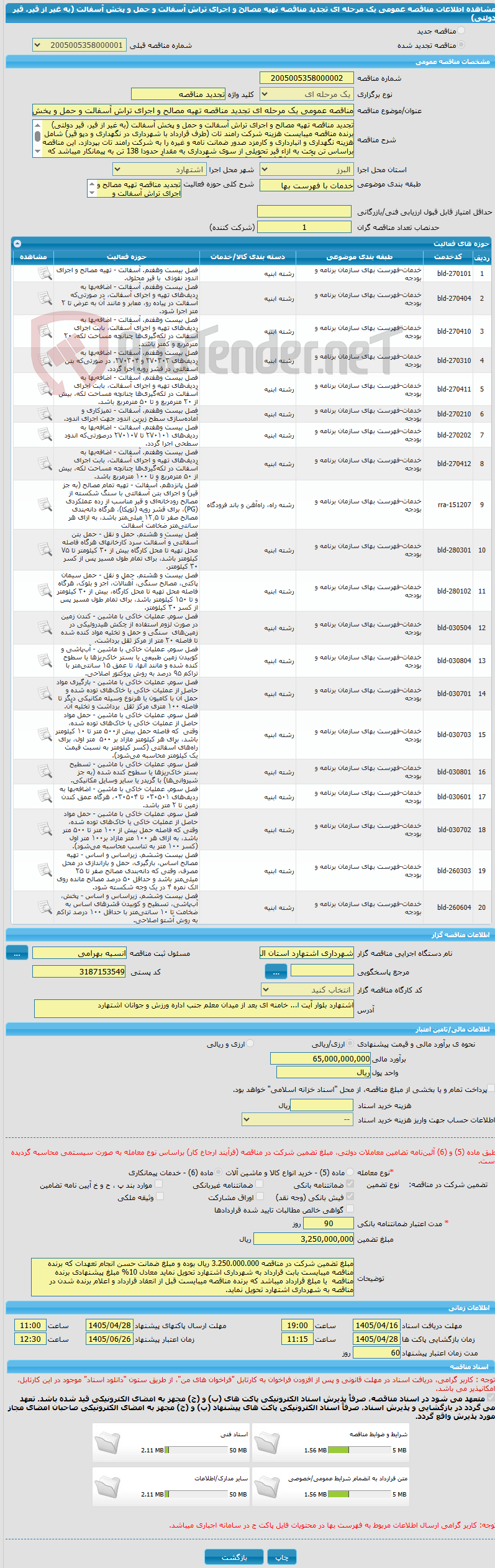Open view icon for row bld-280301
This screenshot has width=495, height=1568.
[44, 550]
